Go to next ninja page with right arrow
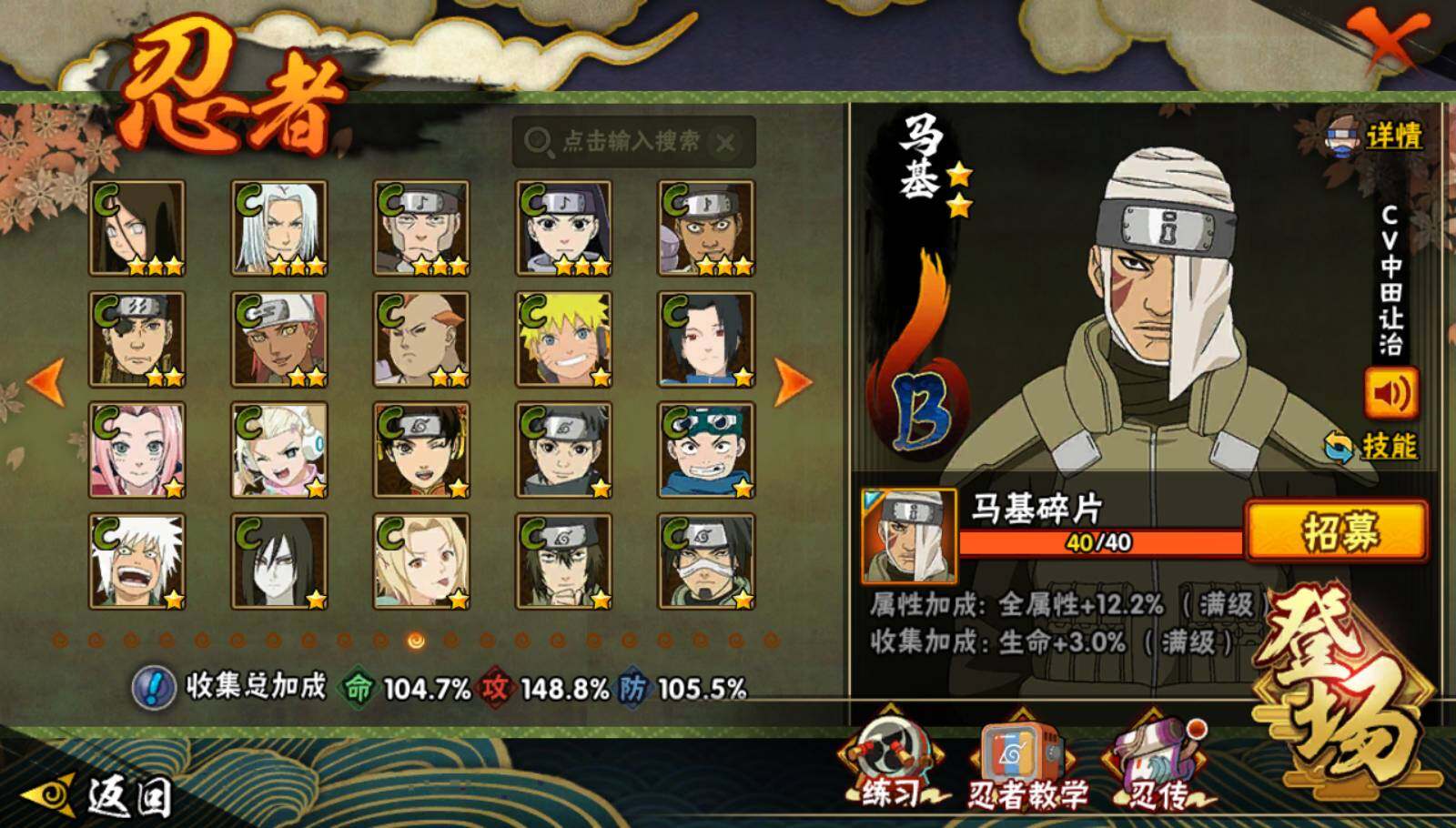Image resolution: width=1456 pixels, height=828 pixels. pyautogui.click(x=793, y=380)
